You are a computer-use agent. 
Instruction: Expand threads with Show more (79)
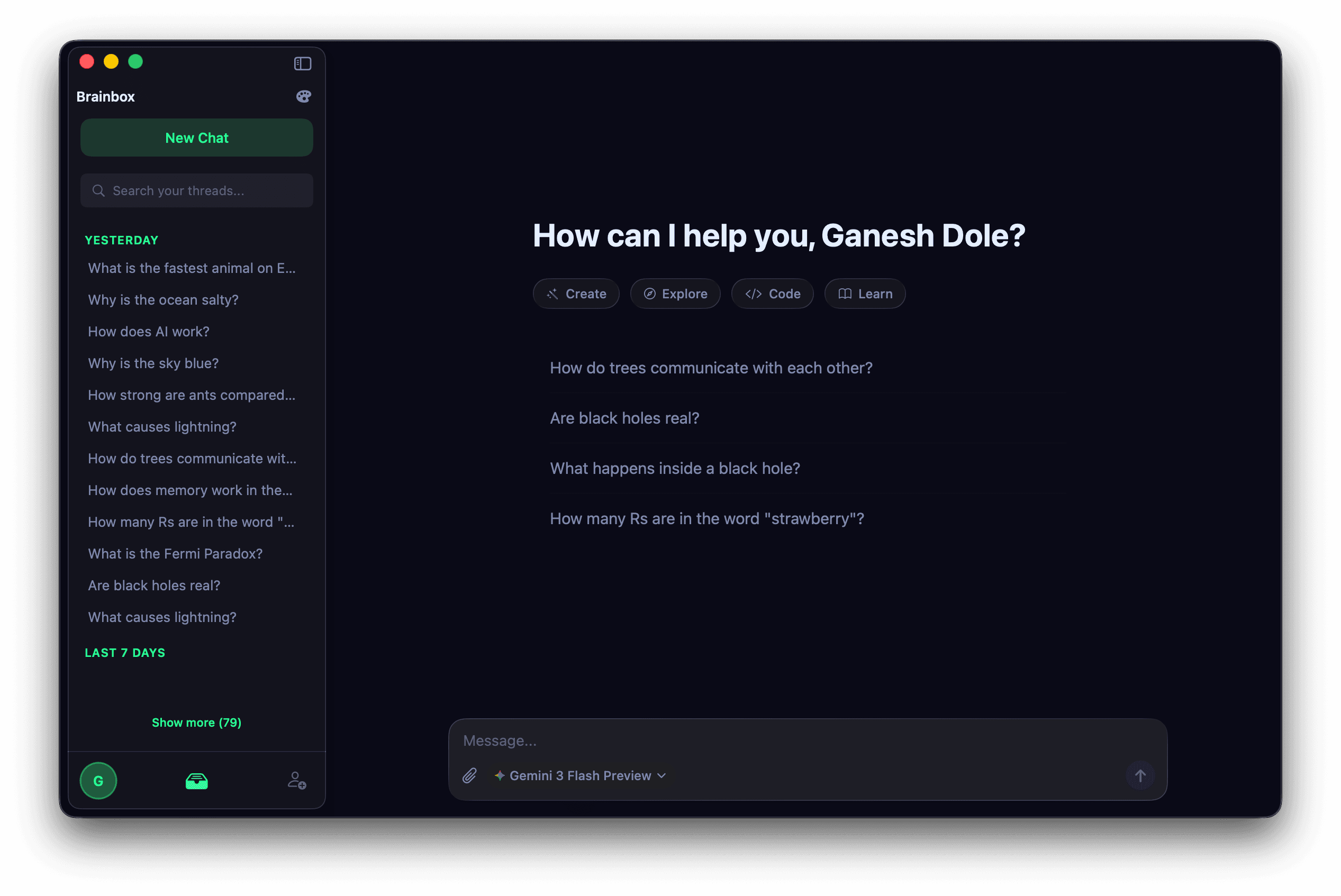(197, 723)
